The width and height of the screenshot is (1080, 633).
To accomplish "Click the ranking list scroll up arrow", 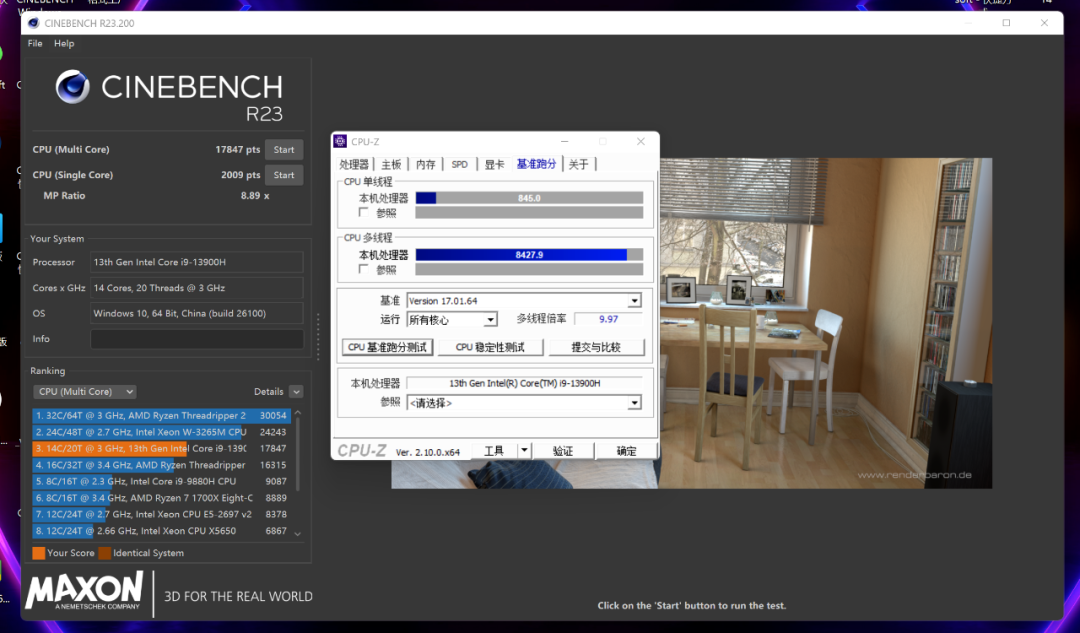I will [298, 413].
